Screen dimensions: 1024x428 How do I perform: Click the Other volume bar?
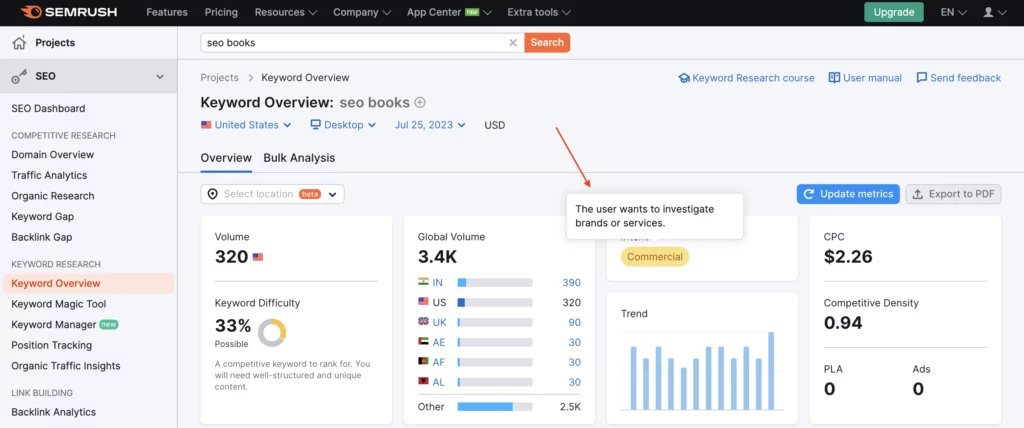pyautogui.click(x=495, y=406)
